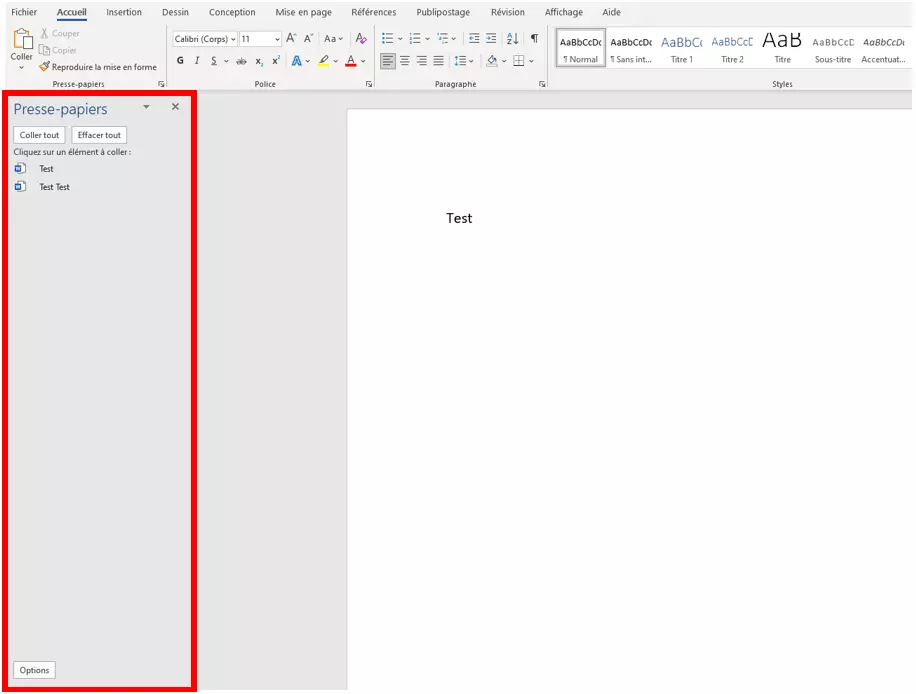Image resolution: width=916 pixels, height=694 pixels.
Task: Apply the Normal style
Action: pos(581,48)
